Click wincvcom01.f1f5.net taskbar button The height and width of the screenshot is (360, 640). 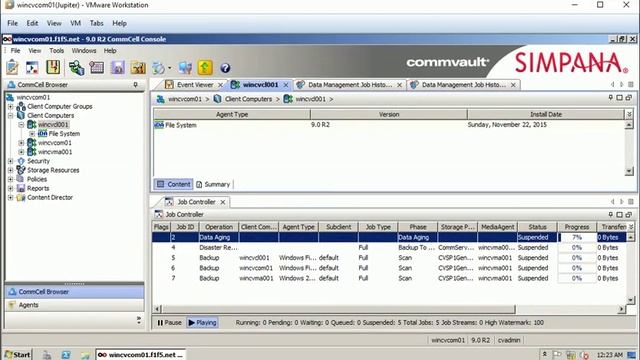[141, 354]
